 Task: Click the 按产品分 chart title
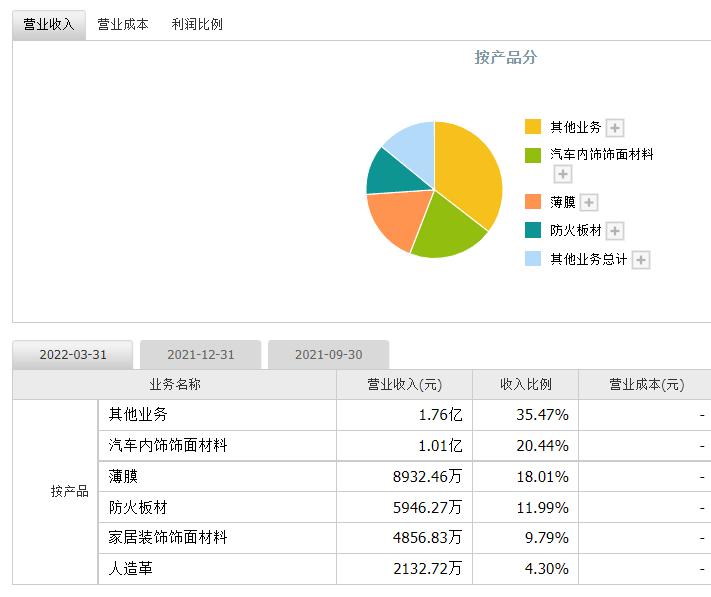tap(506, 58)
